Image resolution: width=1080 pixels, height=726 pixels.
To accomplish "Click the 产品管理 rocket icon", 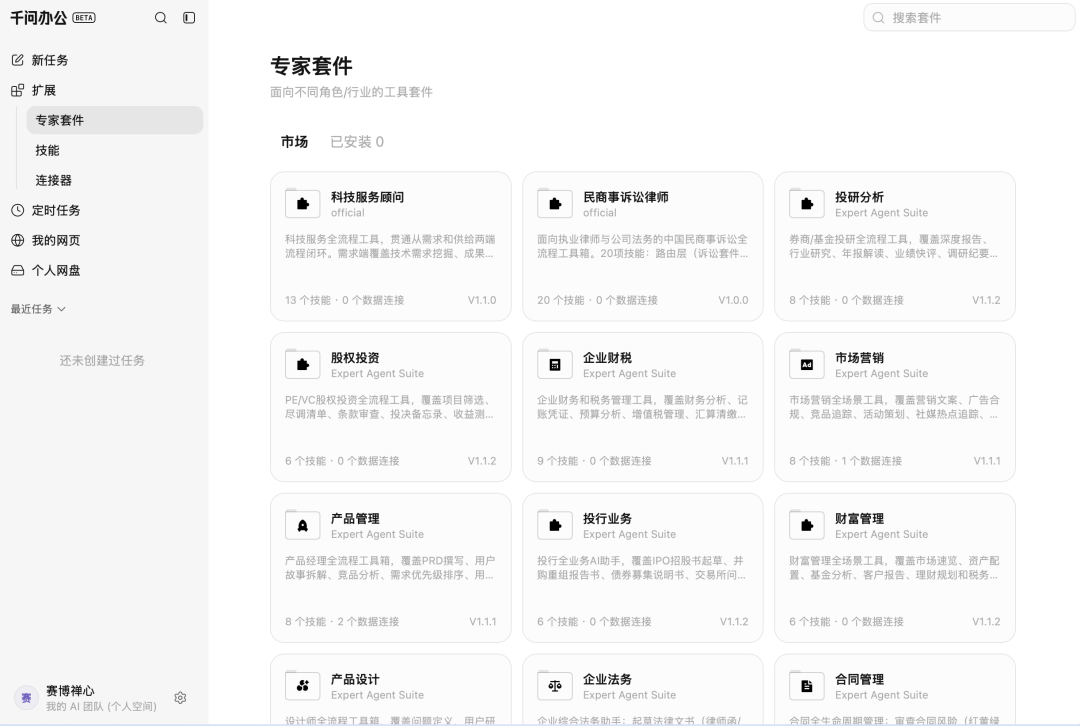I will click(x=302, y=526).
